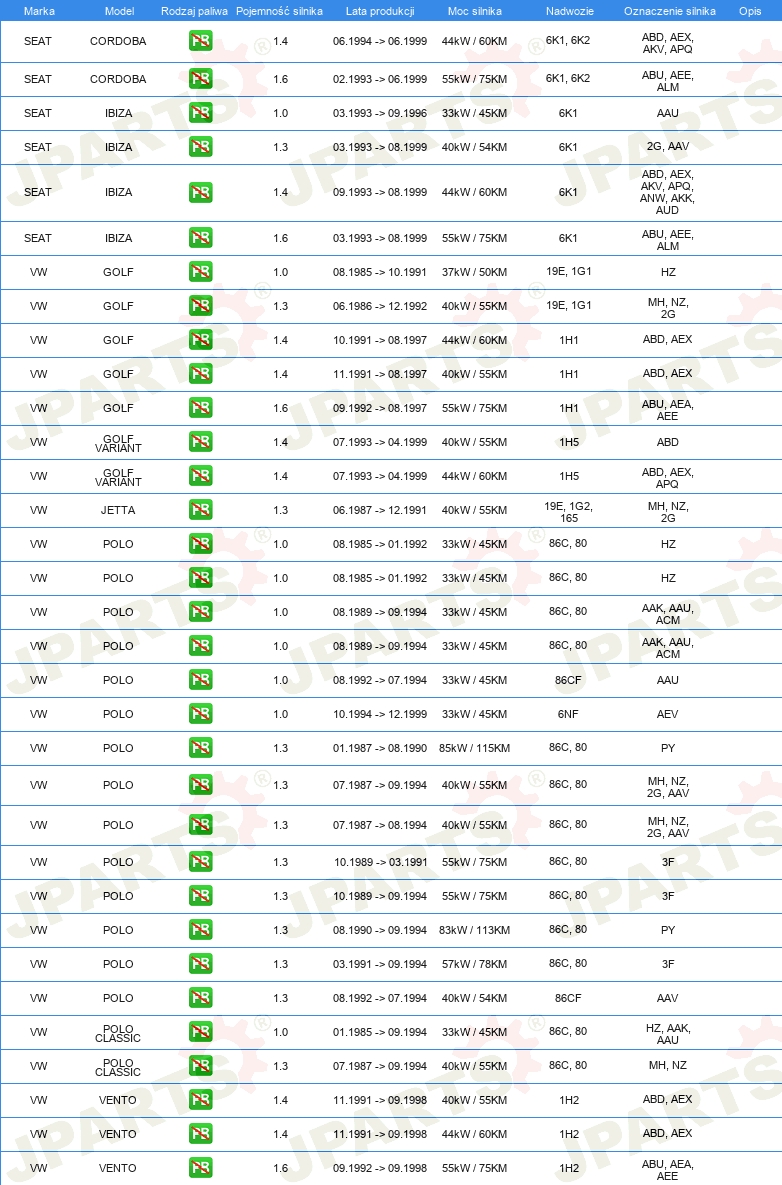Click date range 06.1986 -> 12.1992
Screen dimensions: 782x1185
[380, 305]
